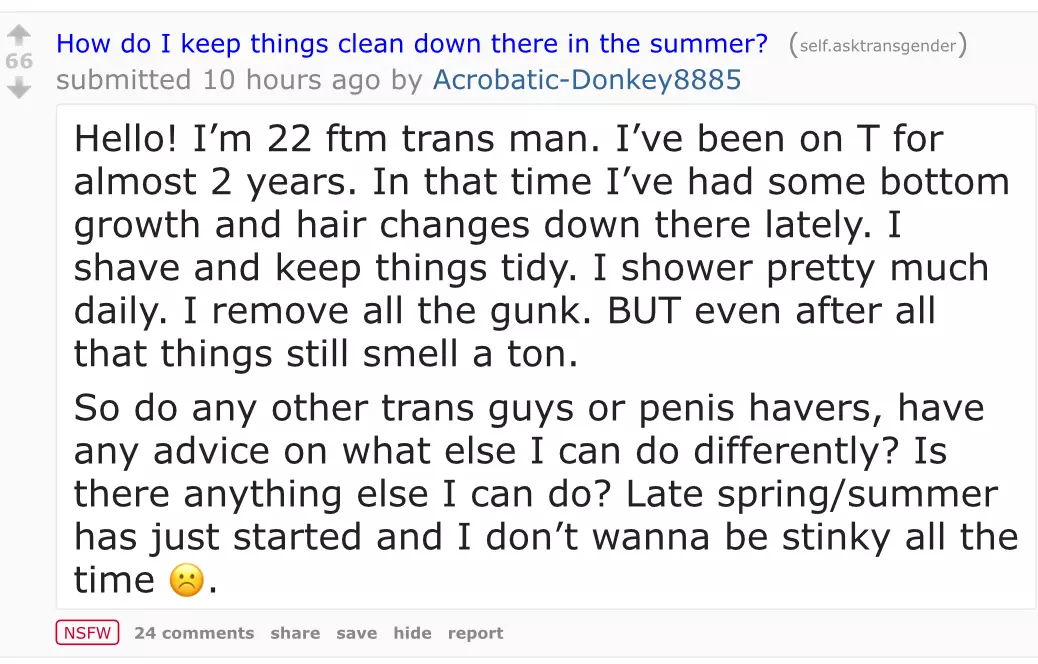
Task: Click the red NSFW tag
Action: 87,633
